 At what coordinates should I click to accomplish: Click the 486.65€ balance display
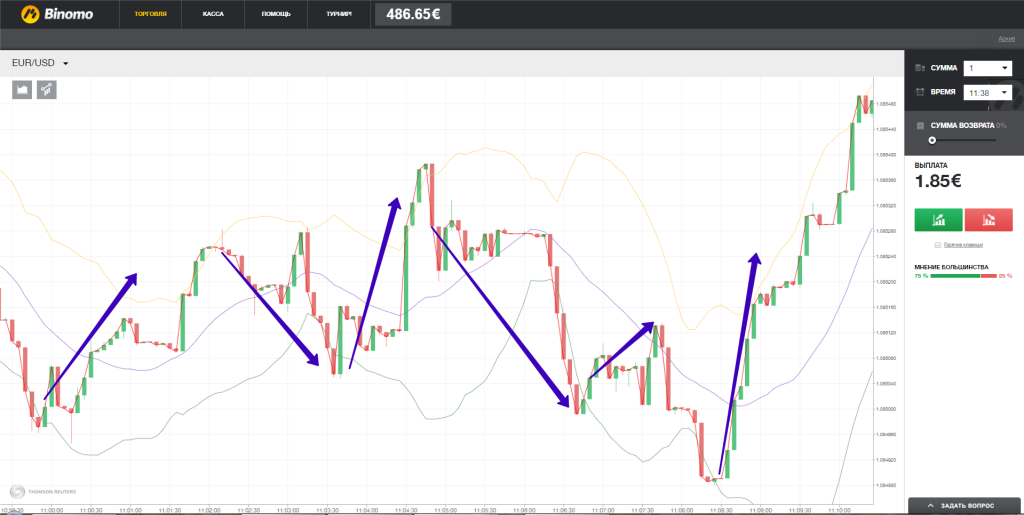(x=413, y=14)
